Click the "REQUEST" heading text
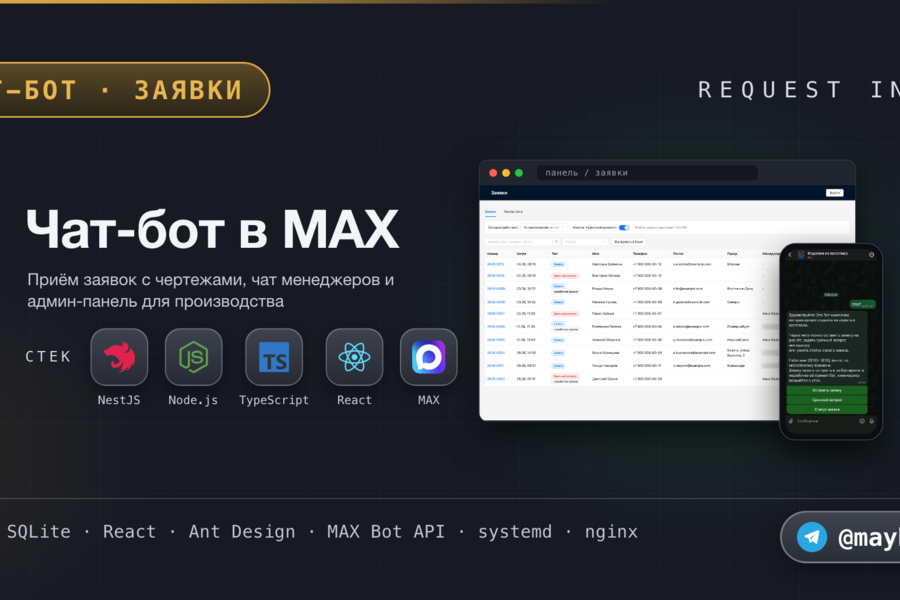Screen dimensions: 900x600 tap(770, 90)
